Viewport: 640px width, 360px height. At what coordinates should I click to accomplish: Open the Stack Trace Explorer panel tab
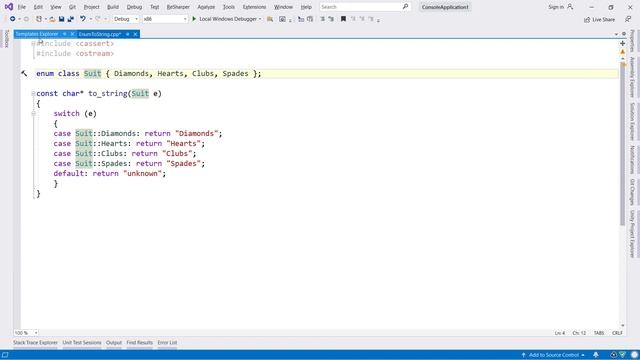pos(36,342)
